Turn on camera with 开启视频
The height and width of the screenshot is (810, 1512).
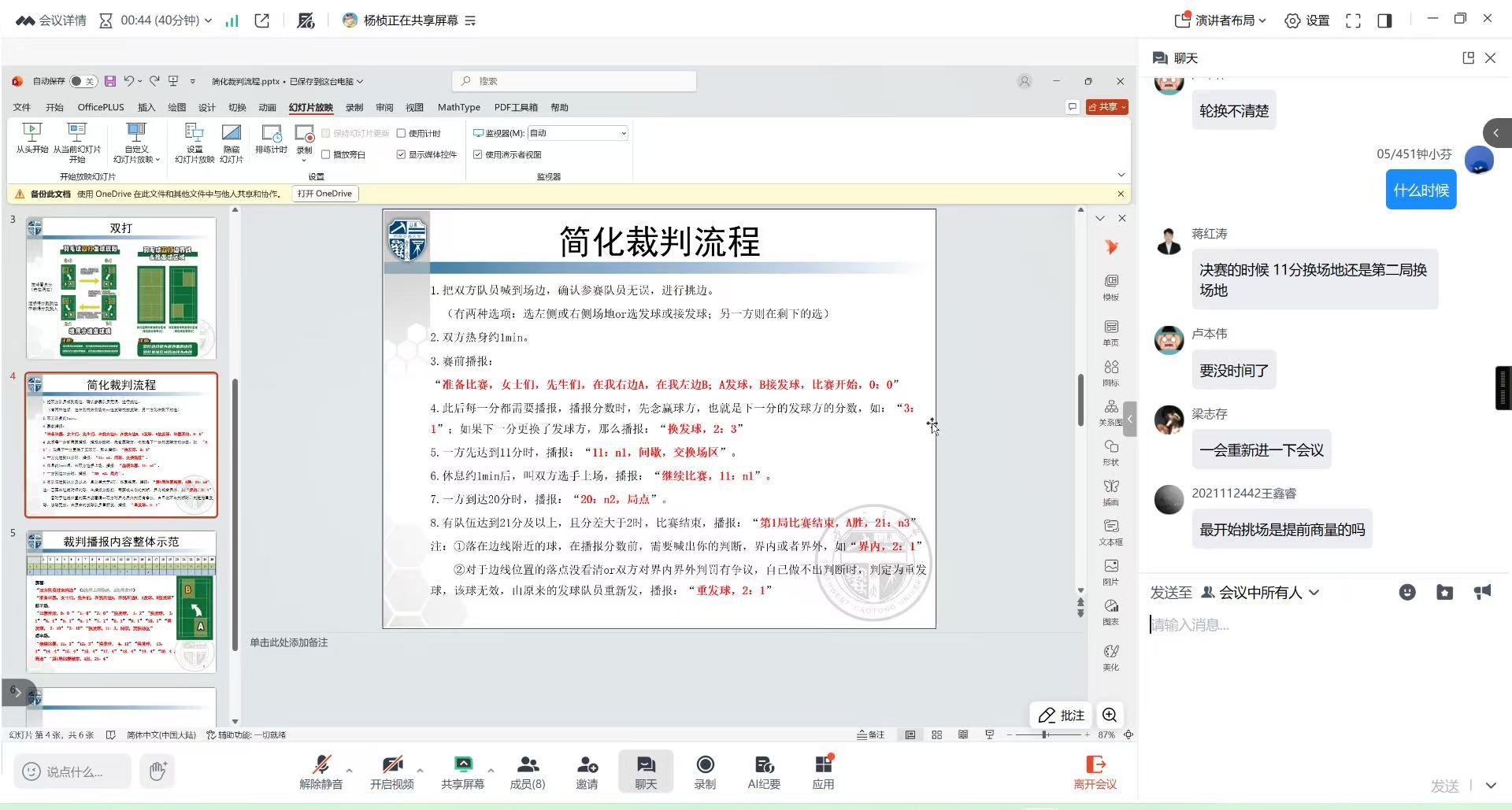(x=391, y=764)
